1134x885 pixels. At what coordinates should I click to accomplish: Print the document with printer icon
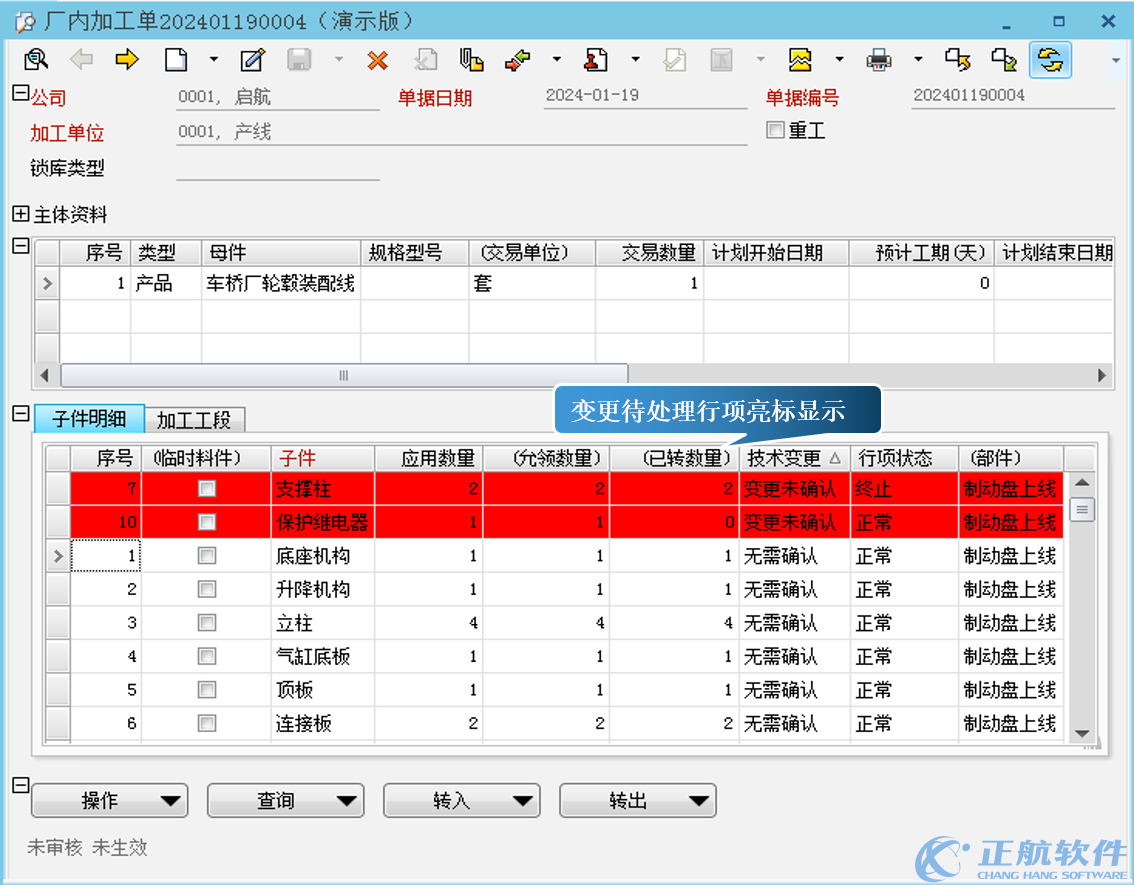coord(879,59)
